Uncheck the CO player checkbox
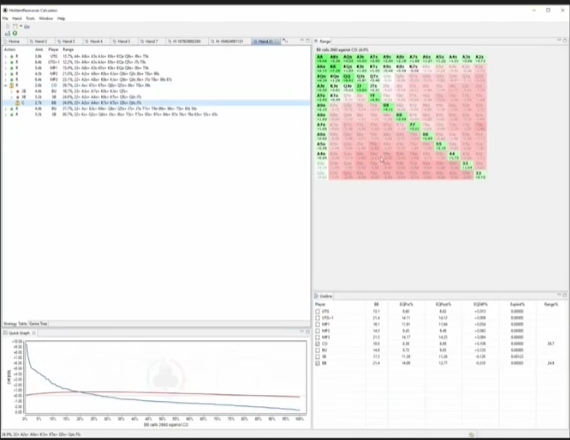This screenshot has width=570, height=440. pyautogui.click(x=318, y=344)
